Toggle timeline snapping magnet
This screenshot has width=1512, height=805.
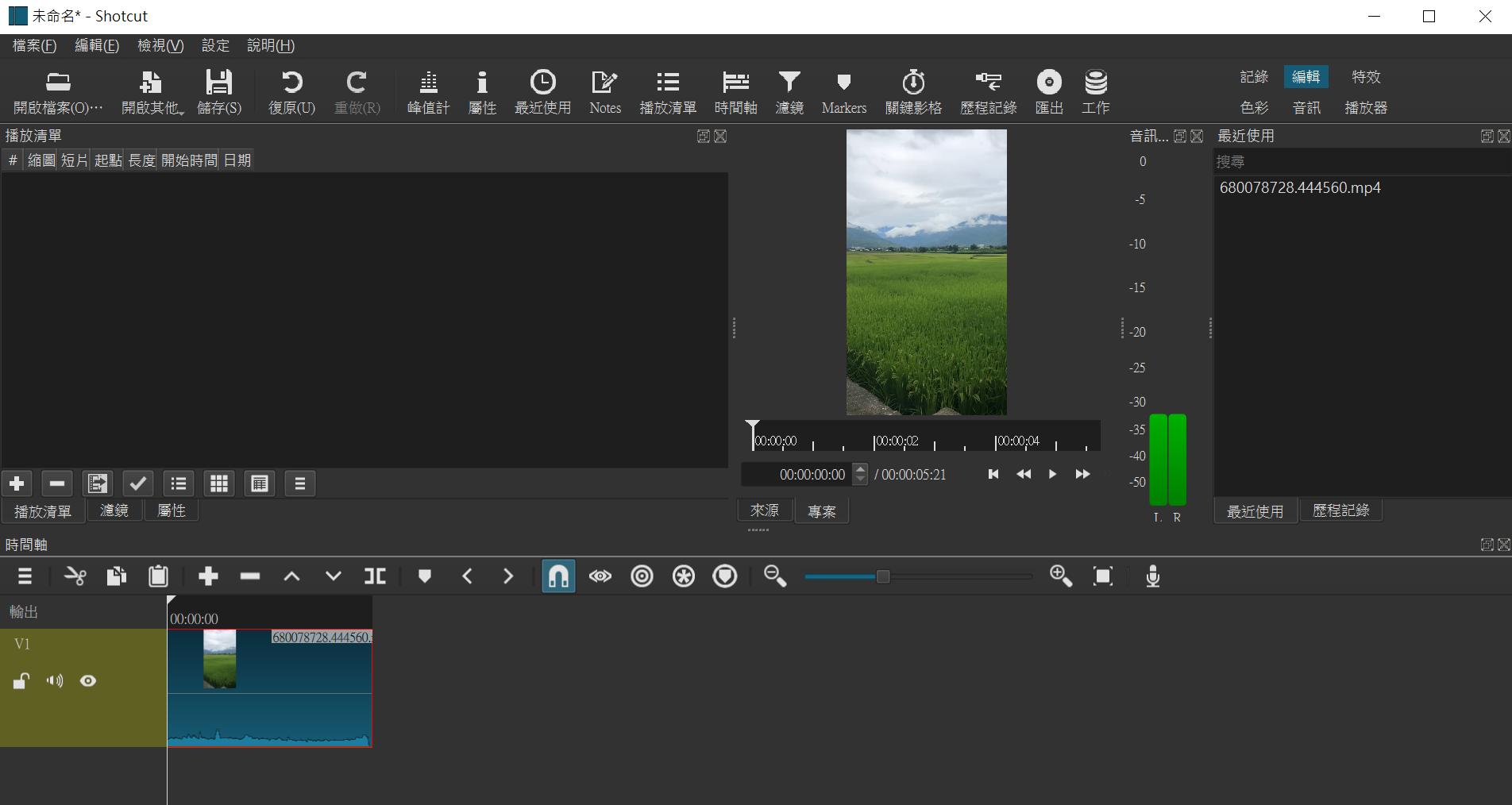click(x=558, y=576)
